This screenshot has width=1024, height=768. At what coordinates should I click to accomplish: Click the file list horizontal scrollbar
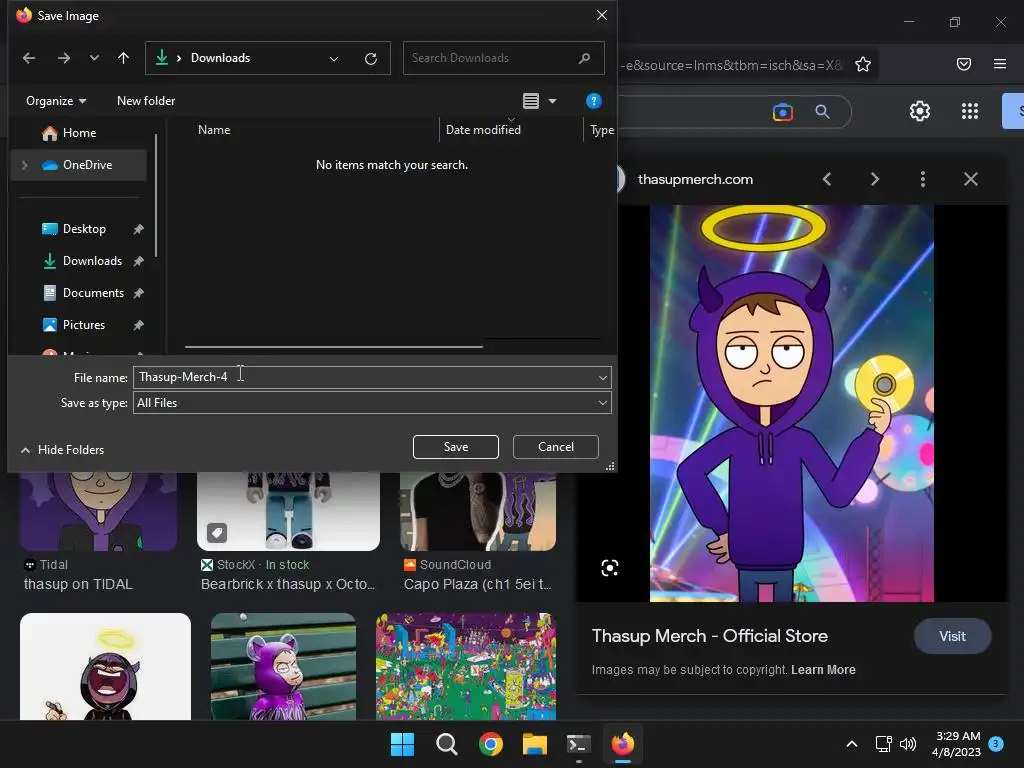coord(334,346)
